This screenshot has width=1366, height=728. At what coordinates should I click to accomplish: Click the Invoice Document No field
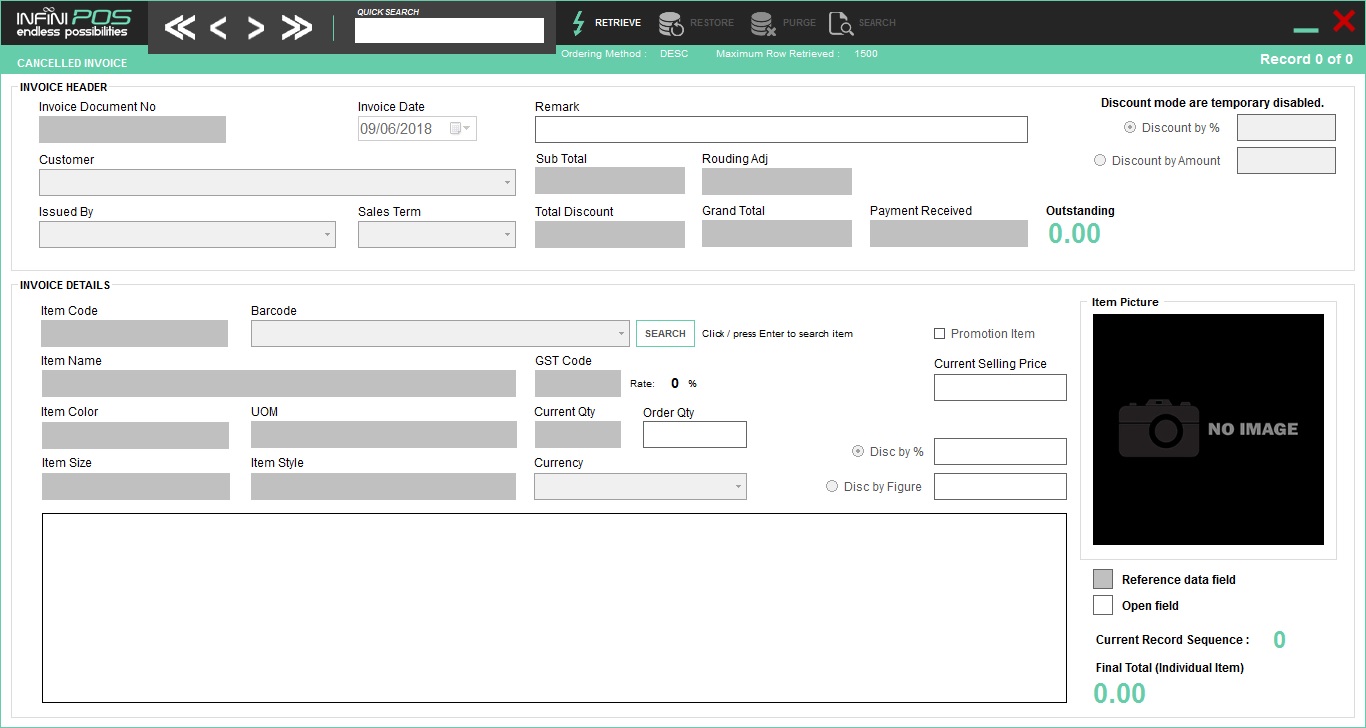pyautogui.click(x=132, y=129)
